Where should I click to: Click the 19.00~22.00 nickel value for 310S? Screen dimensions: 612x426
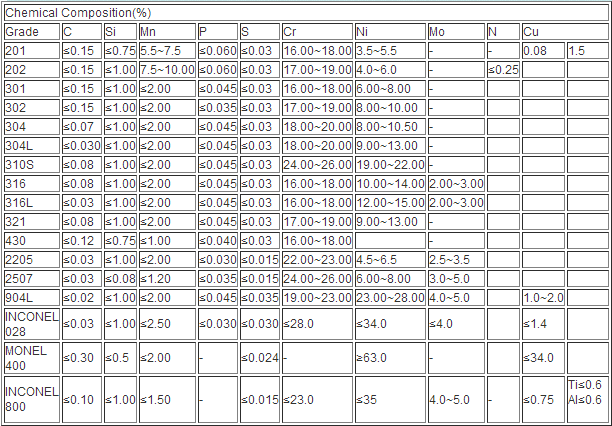coord(388,164)
